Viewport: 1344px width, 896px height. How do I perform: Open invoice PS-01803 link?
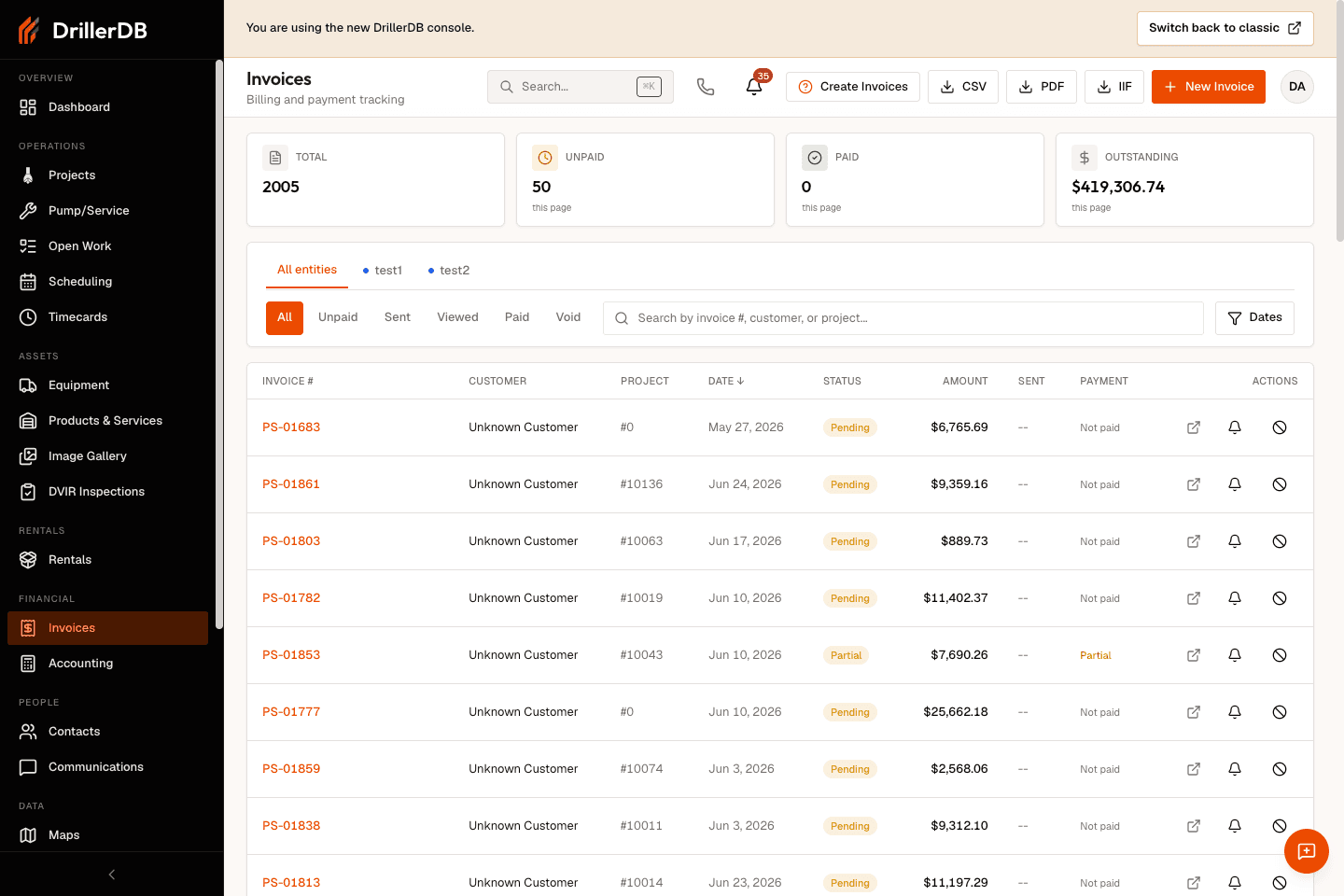(291, 541)
